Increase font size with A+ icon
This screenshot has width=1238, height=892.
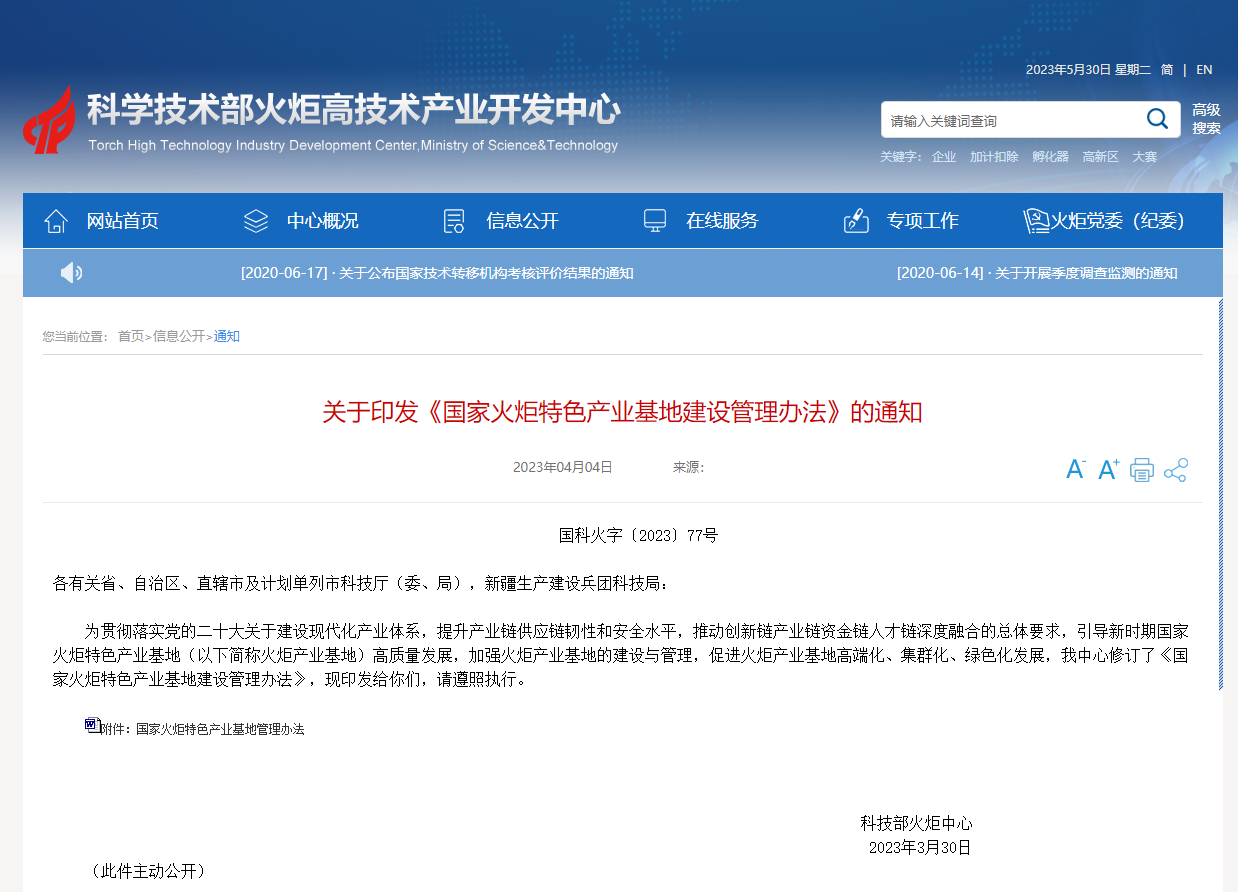tap(1108, 469)
